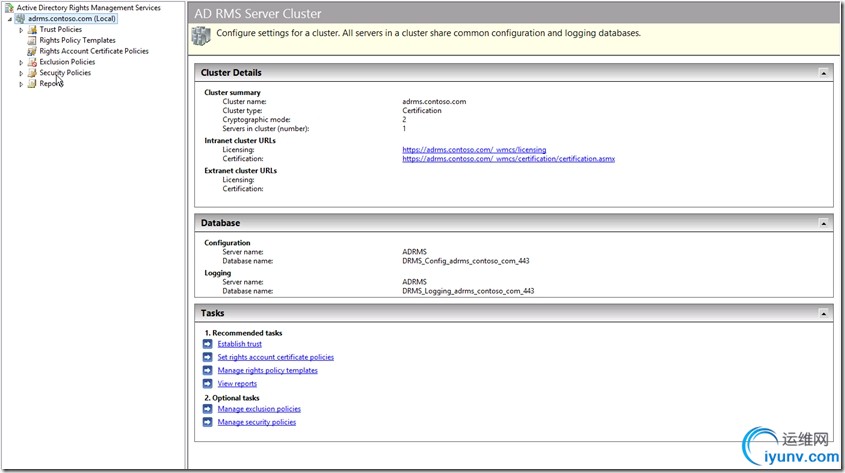
Task: Click the Extranet cluster URLs heading
Action: 240,170
